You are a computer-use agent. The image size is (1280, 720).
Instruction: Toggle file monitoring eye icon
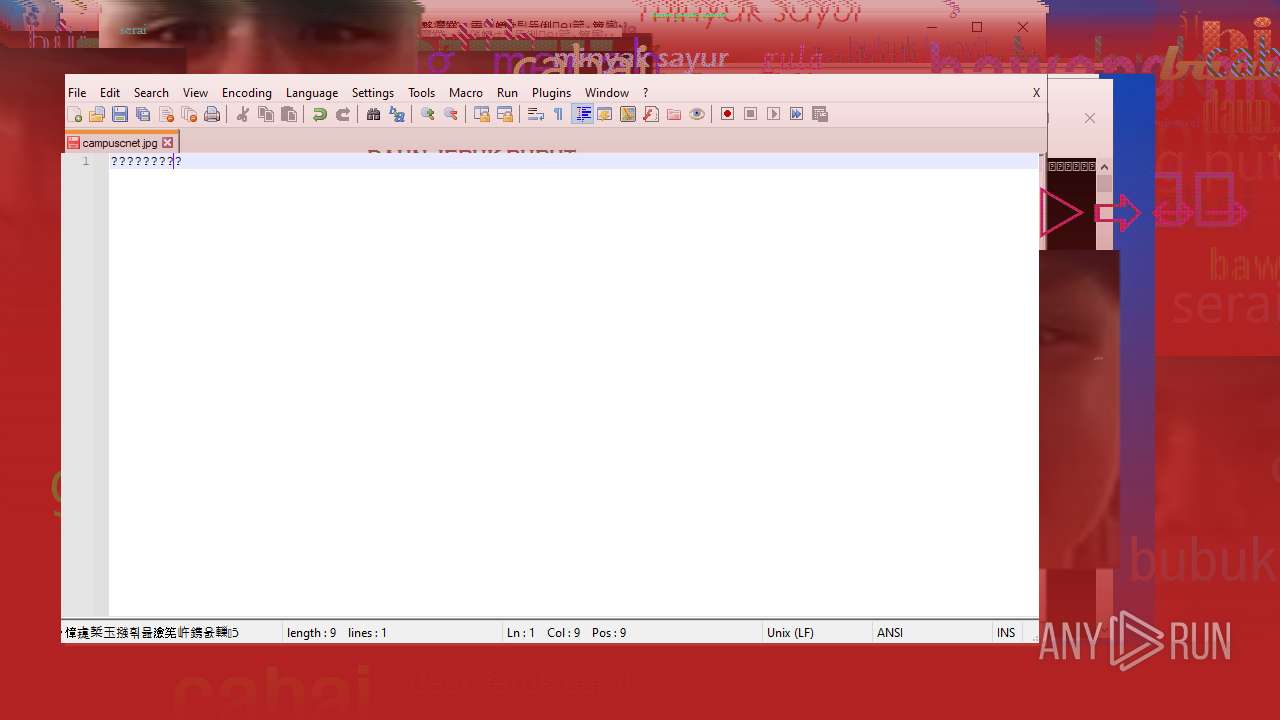pos(697,114)
